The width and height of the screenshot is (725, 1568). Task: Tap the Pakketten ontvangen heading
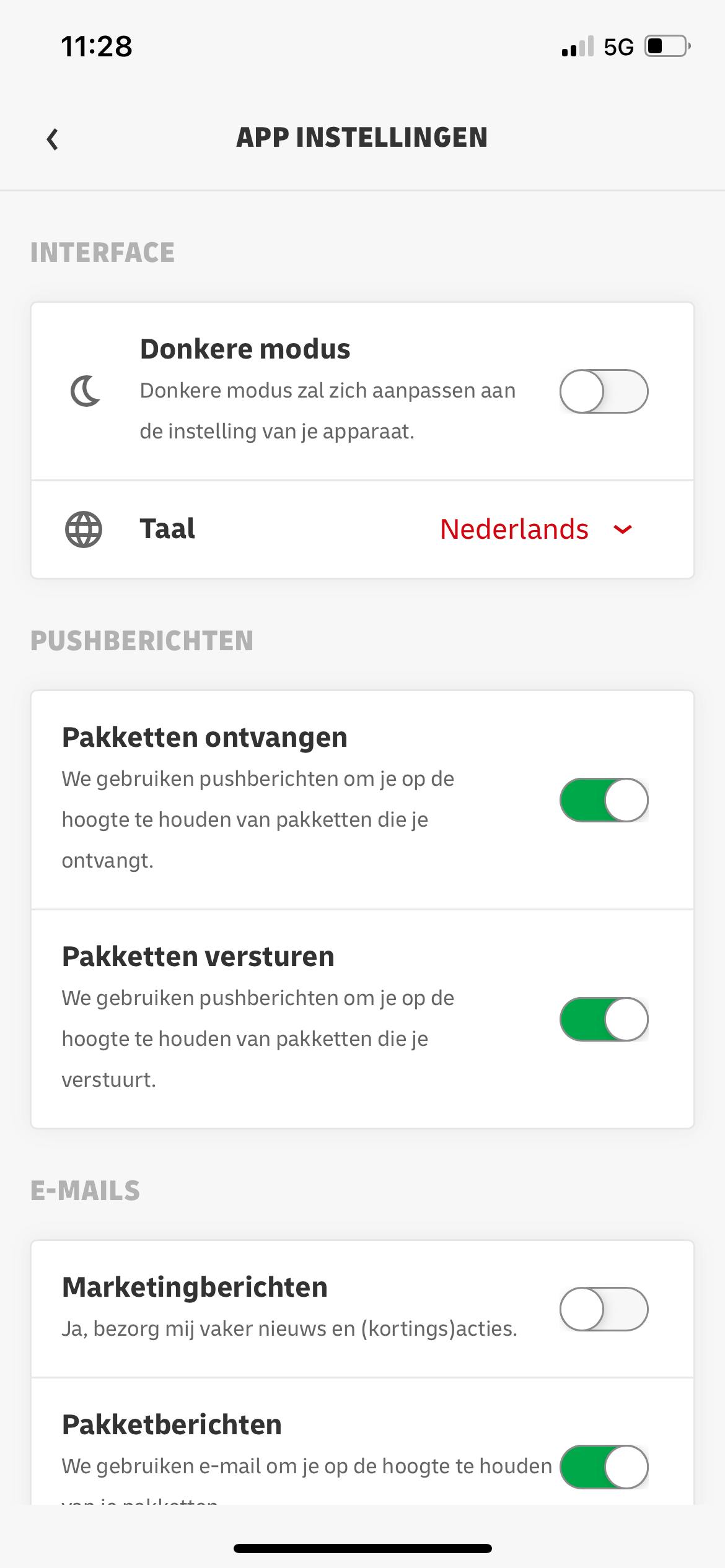pos(204,738)
